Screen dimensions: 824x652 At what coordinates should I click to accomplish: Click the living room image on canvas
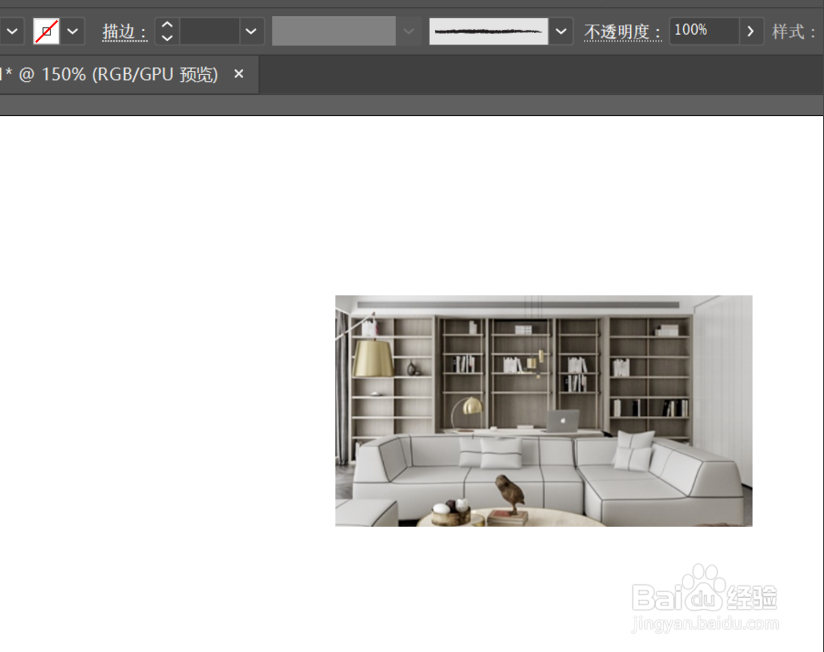544,411
